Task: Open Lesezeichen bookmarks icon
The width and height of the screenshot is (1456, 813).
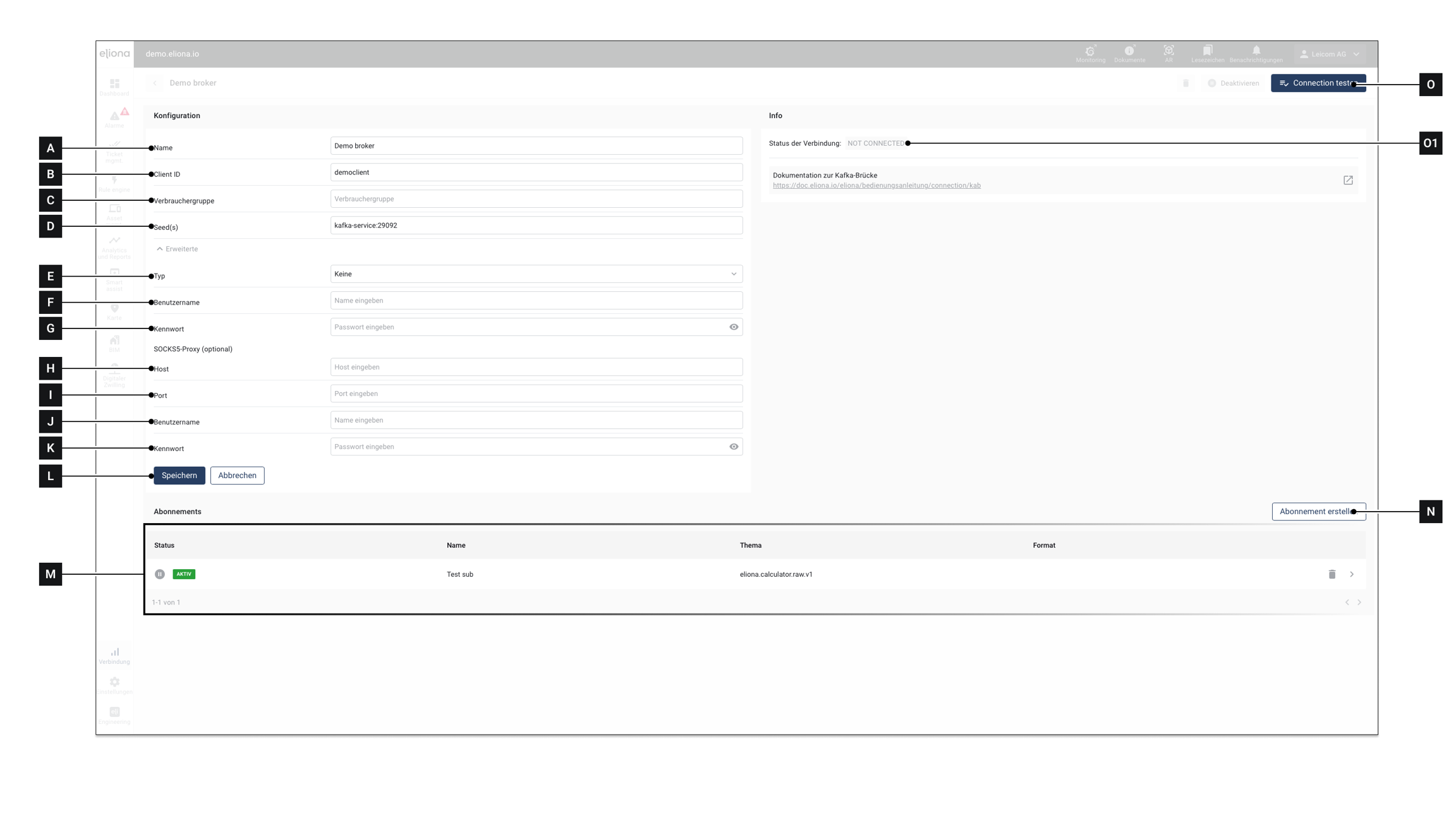Action: 1207,51
